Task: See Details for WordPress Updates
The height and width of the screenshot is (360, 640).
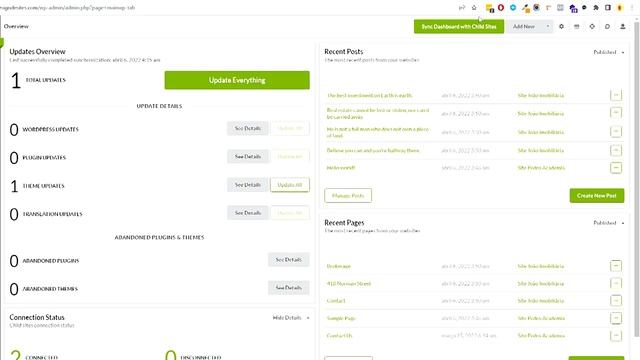Action: tap(248, 128)
